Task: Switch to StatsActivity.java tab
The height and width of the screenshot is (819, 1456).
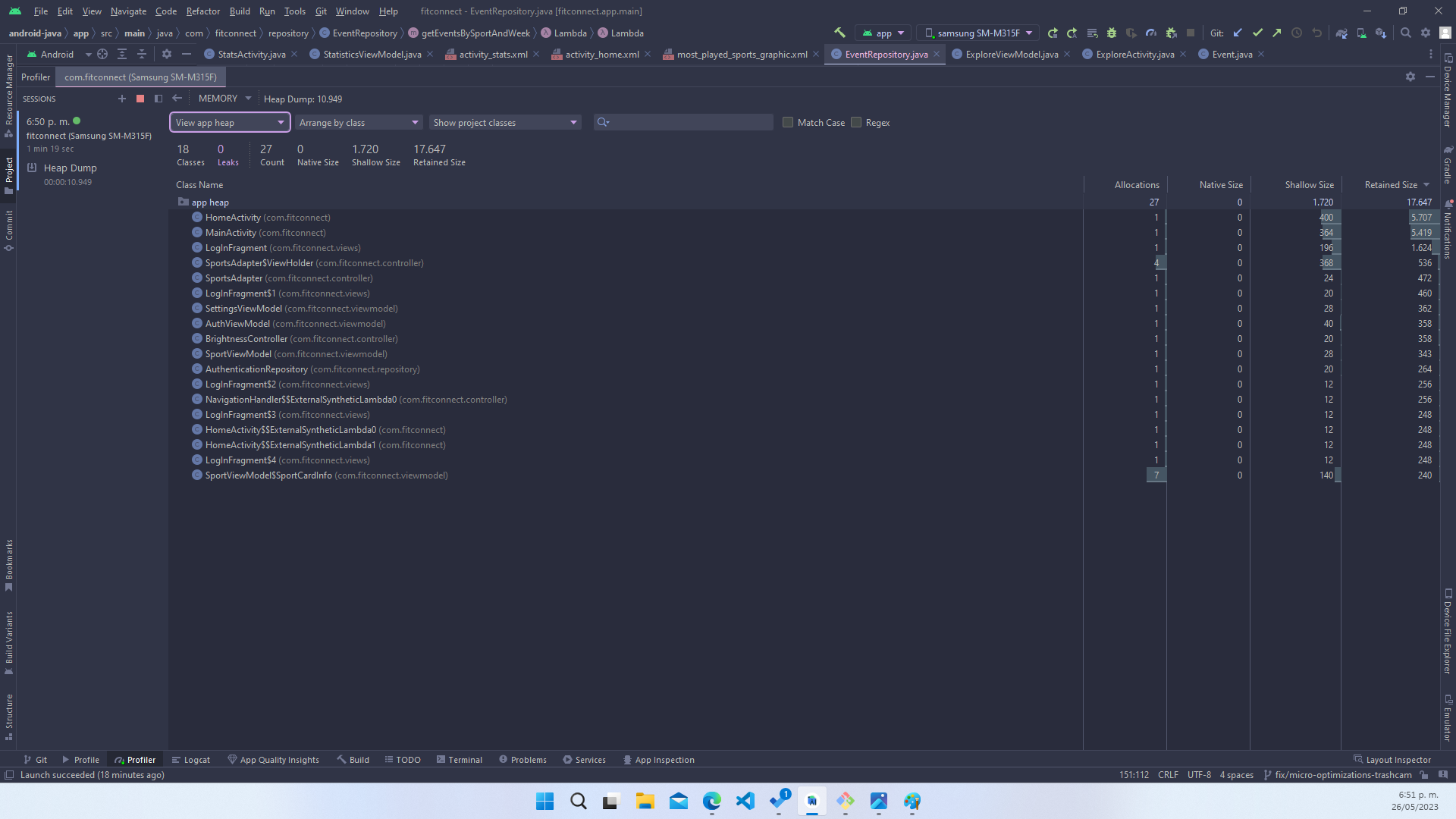Action: click(251, 54)
